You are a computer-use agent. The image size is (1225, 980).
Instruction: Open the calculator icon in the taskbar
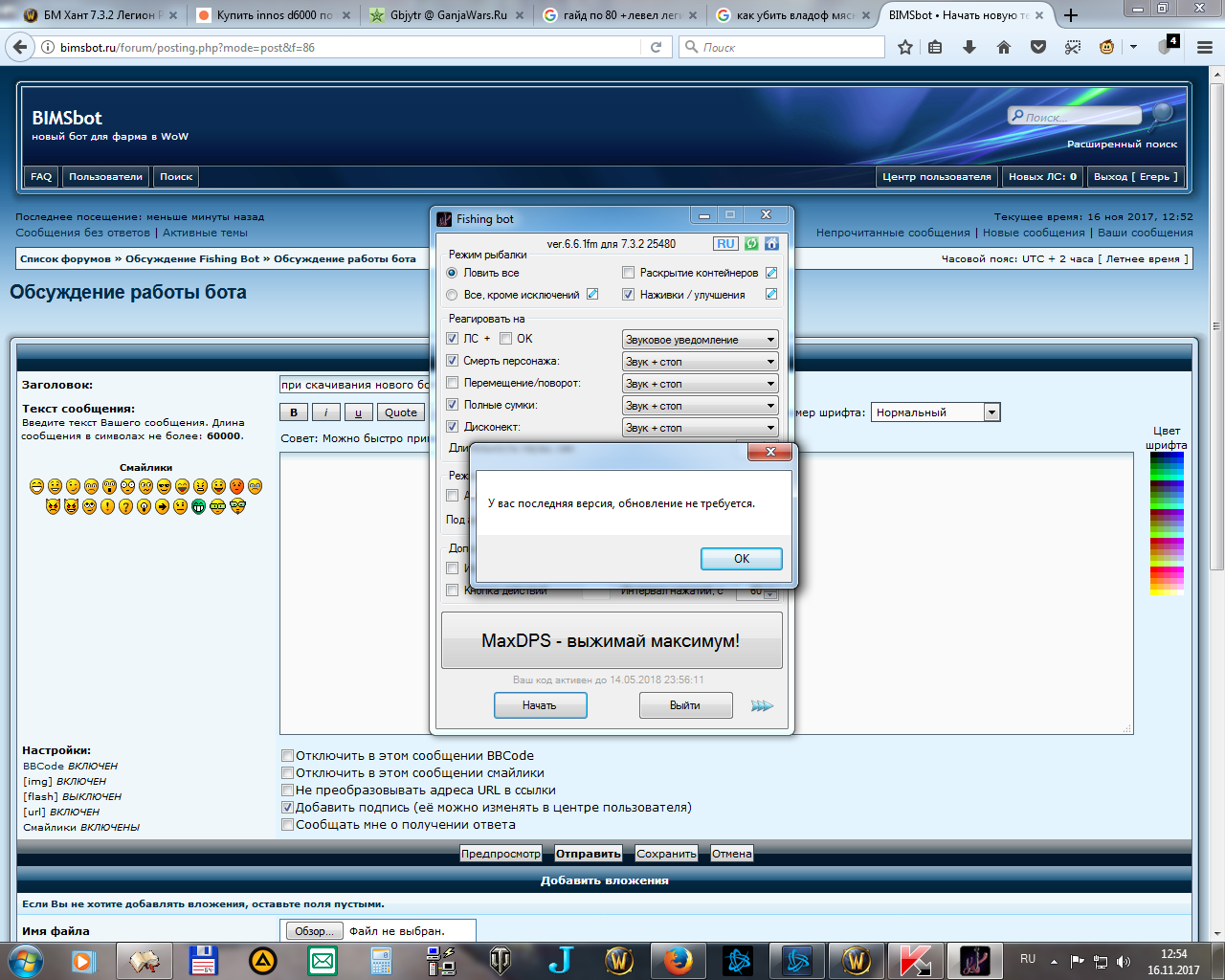[x=382, y=960]
